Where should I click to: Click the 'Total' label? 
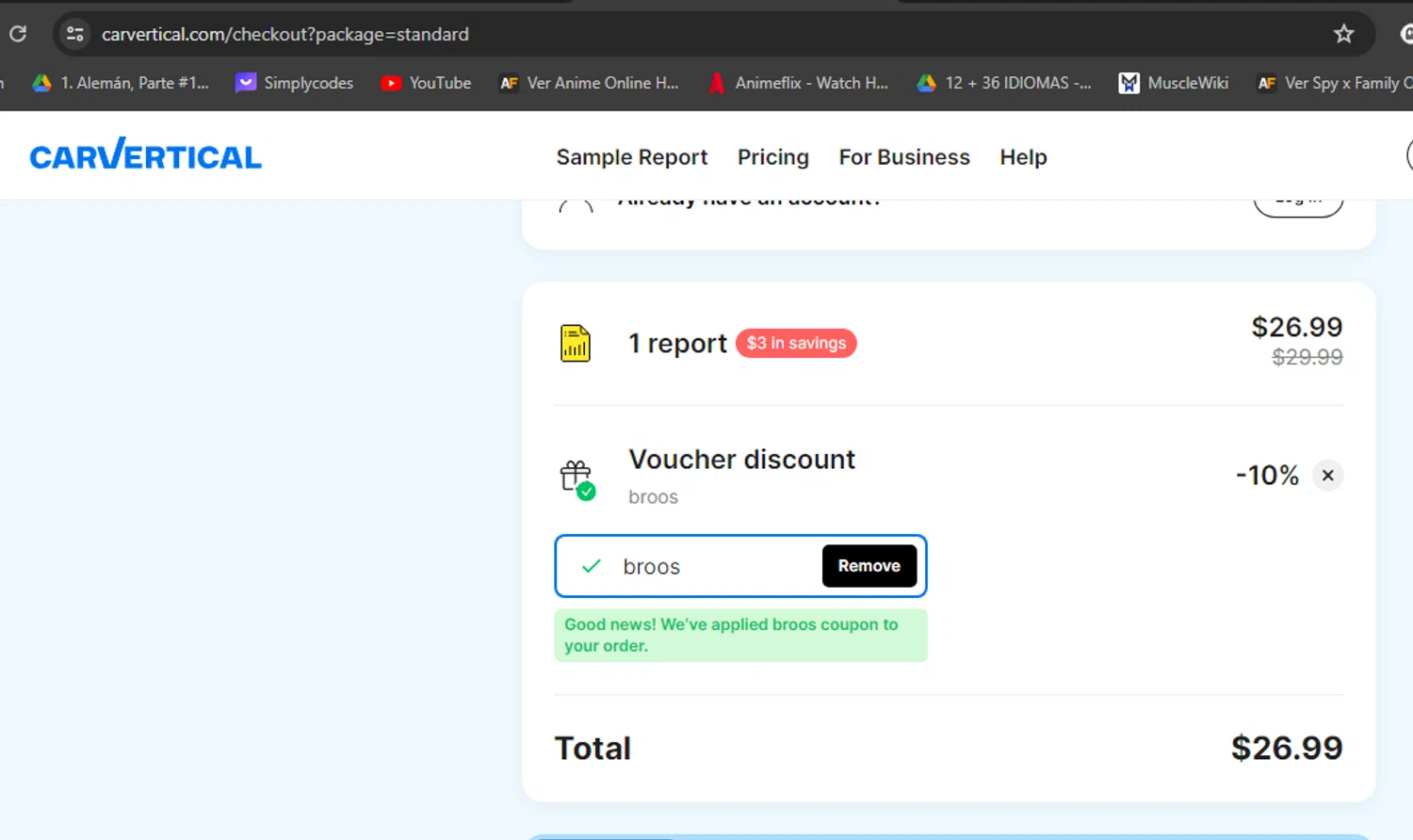[593, 749]
